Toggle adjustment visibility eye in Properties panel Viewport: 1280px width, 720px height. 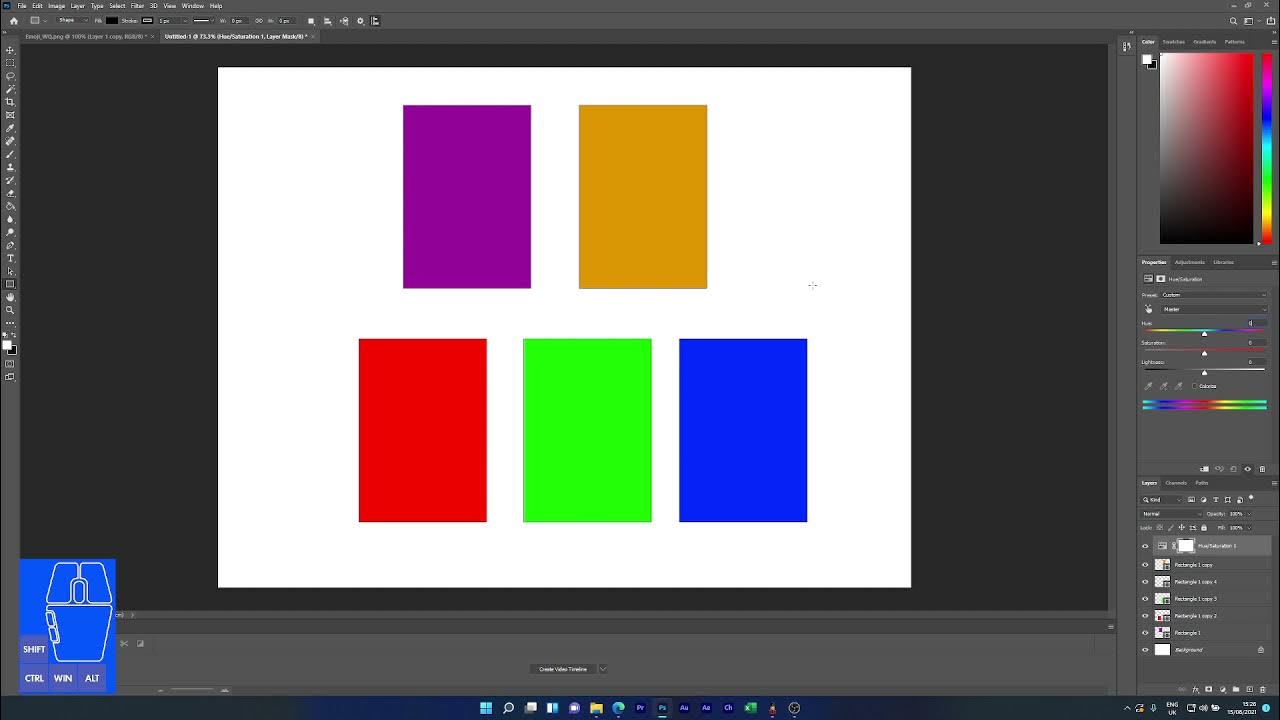point(1248,469)
